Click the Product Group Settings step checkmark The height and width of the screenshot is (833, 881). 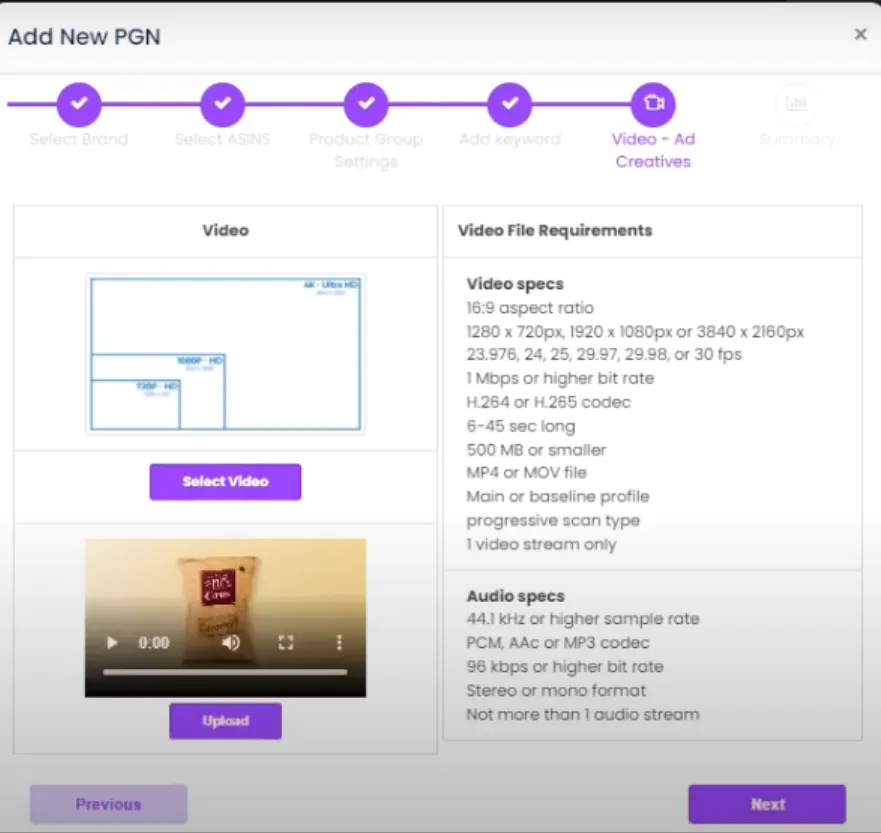tap(366, 104)
